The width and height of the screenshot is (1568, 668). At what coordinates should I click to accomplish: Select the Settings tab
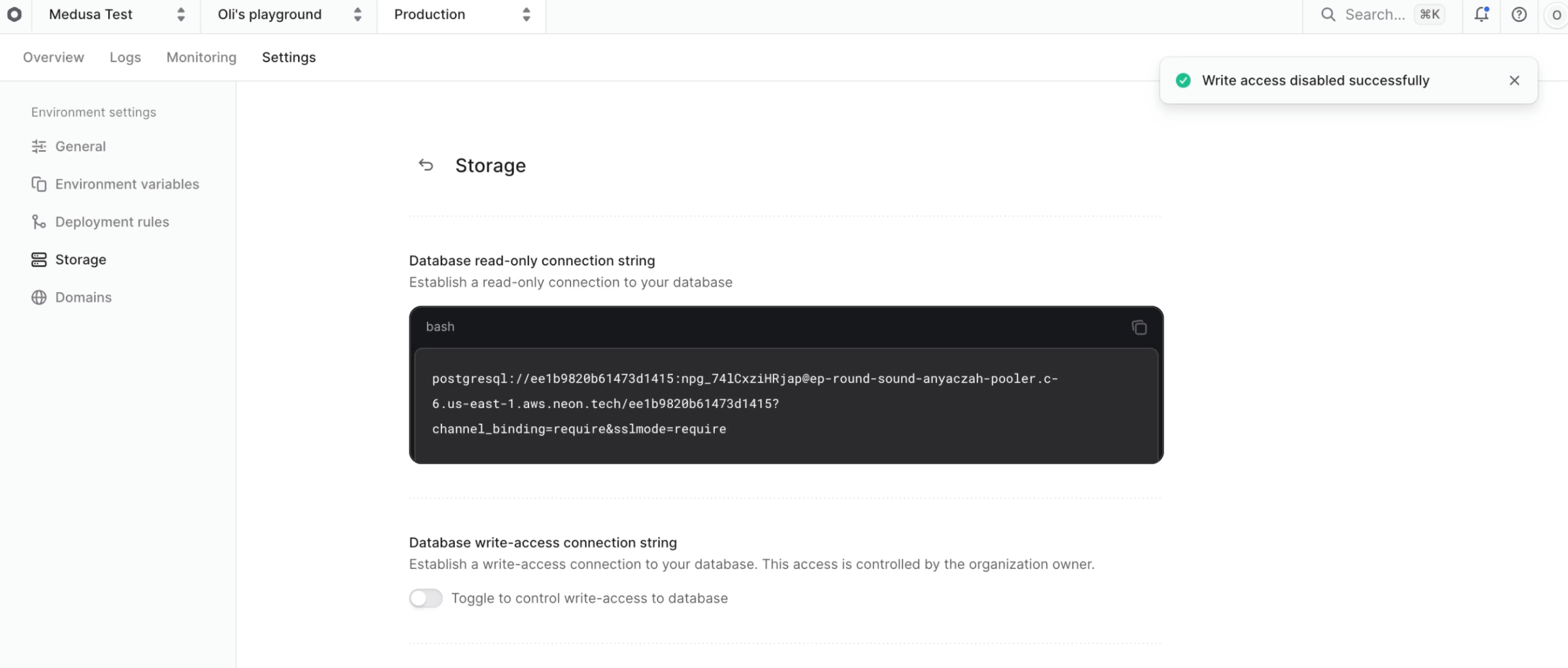(x=289, y=57)
